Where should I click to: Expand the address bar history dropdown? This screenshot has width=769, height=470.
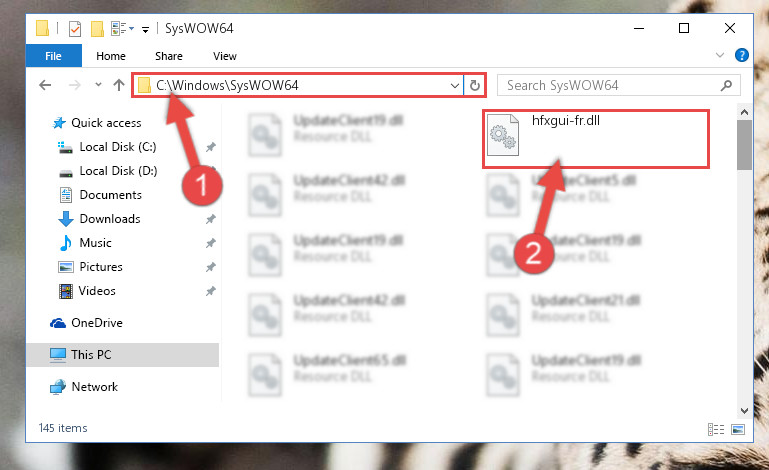[455, 86]
